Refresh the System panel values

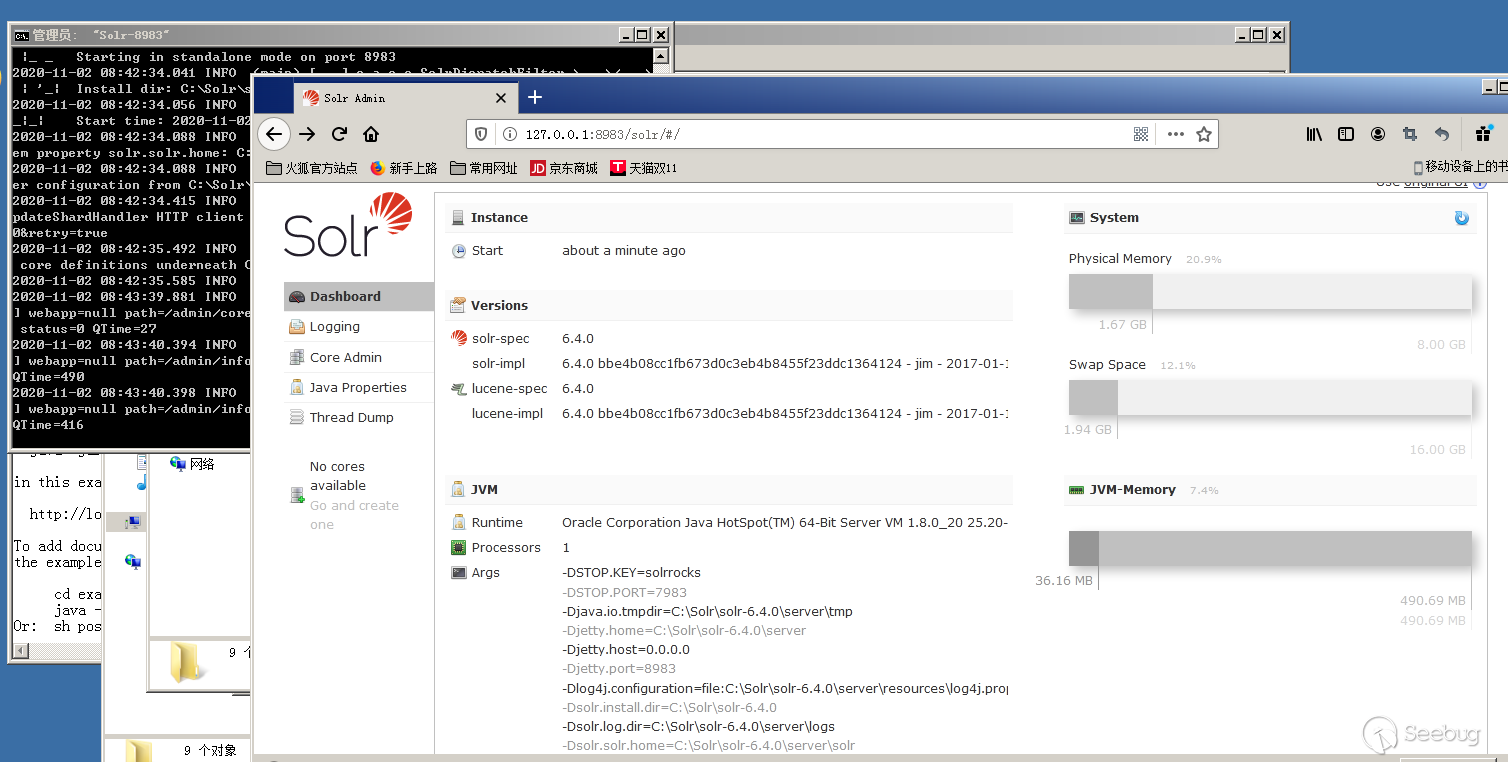(1462, 218)
